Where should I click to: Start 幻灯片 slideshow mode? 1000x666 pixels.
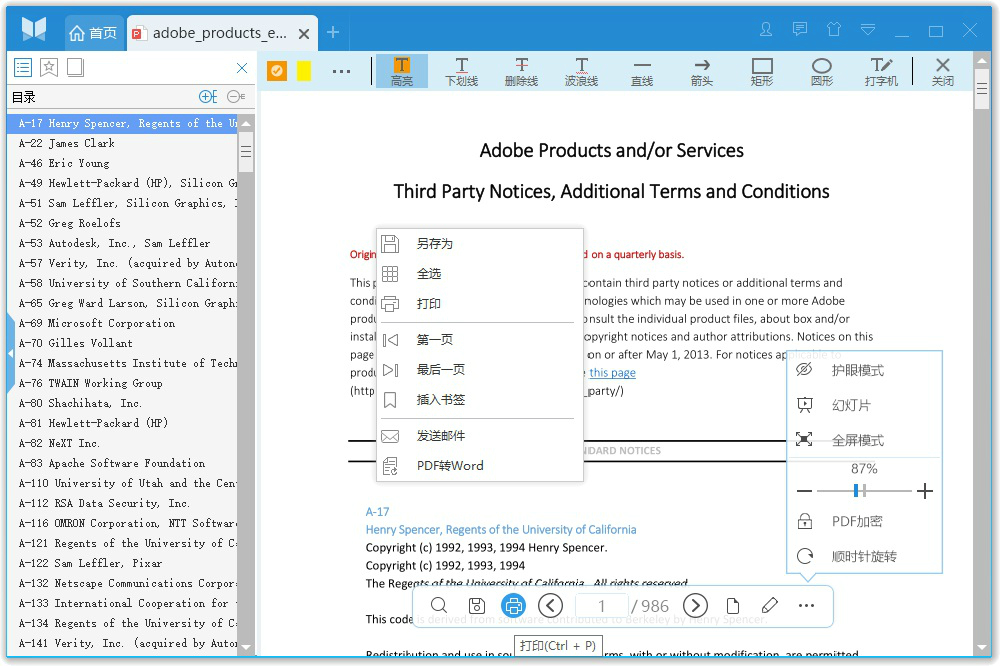coord(864,405)
